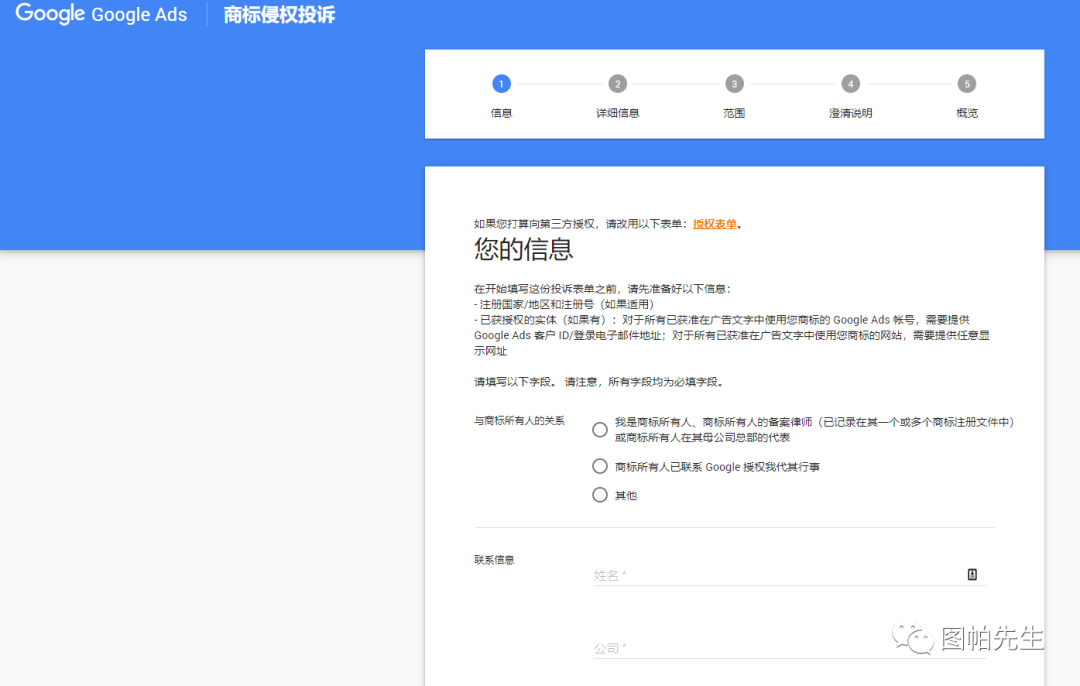The width and height of the screenshot is (1080, 686).
Task: Click inside the 姓名 input field
Action: coord(750,576)
